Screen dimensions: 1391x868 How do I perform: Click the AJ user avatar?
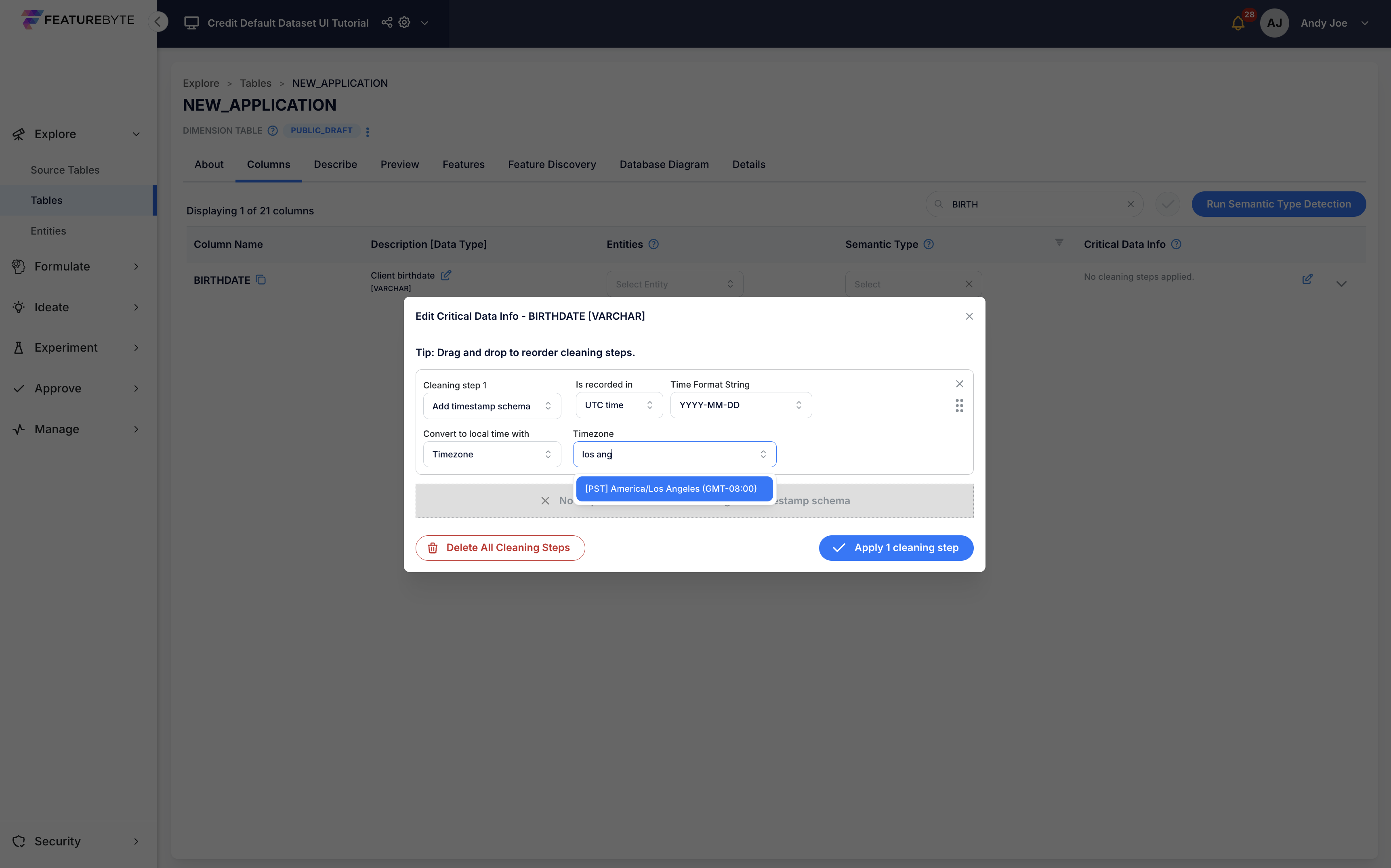(1274, 23)
